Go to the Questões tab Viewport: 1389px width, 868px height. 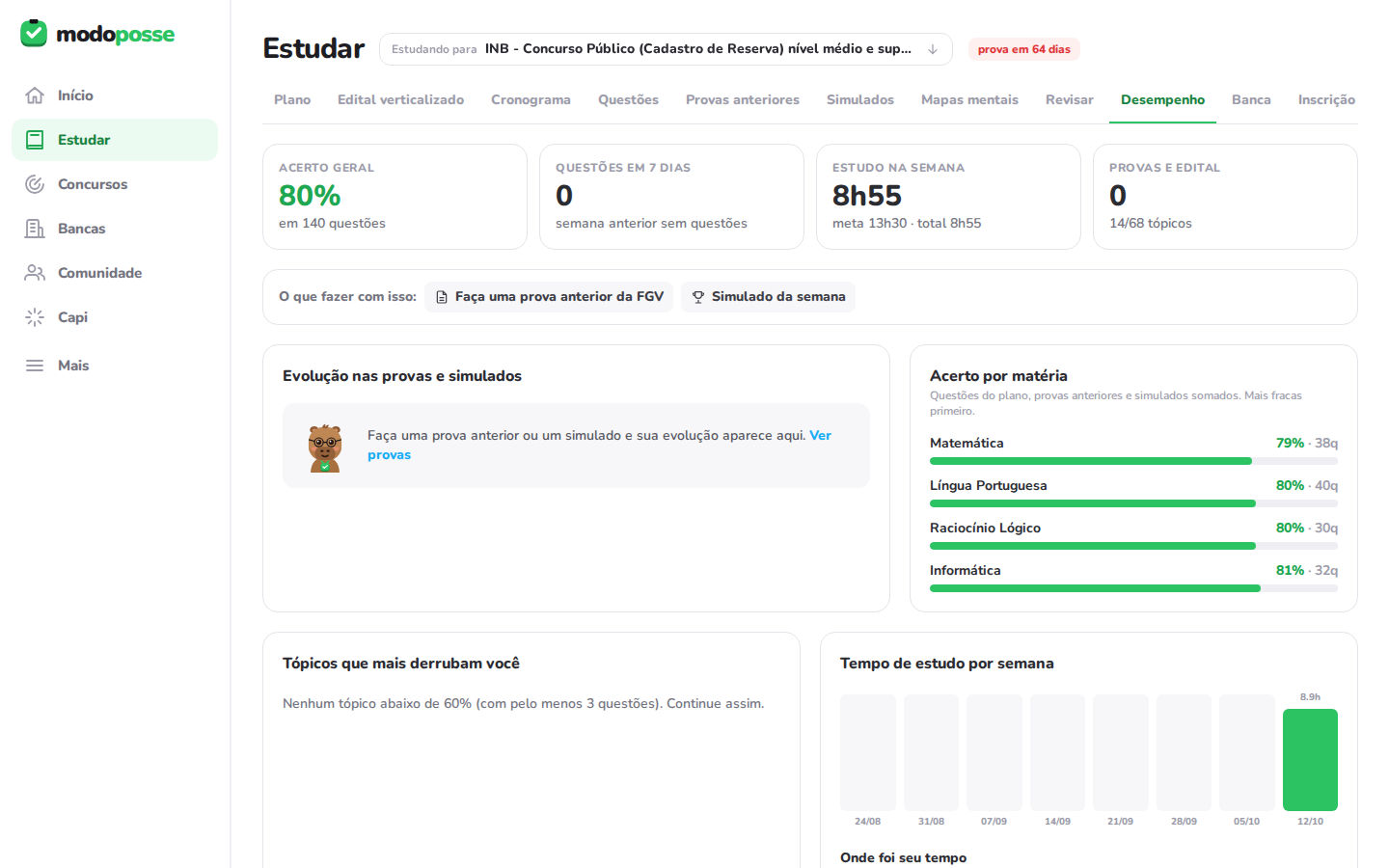pos(628,99)
